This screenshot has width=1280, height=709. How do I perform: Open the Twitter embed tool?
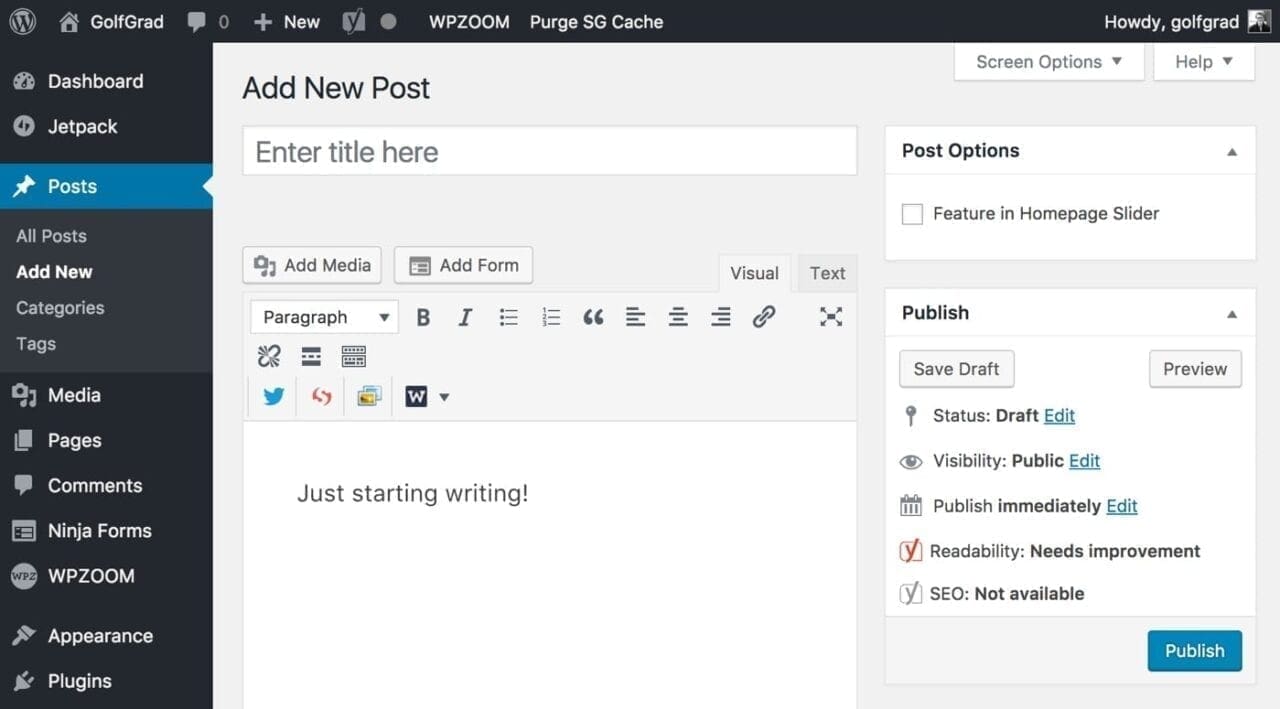[x=272, y=396]
